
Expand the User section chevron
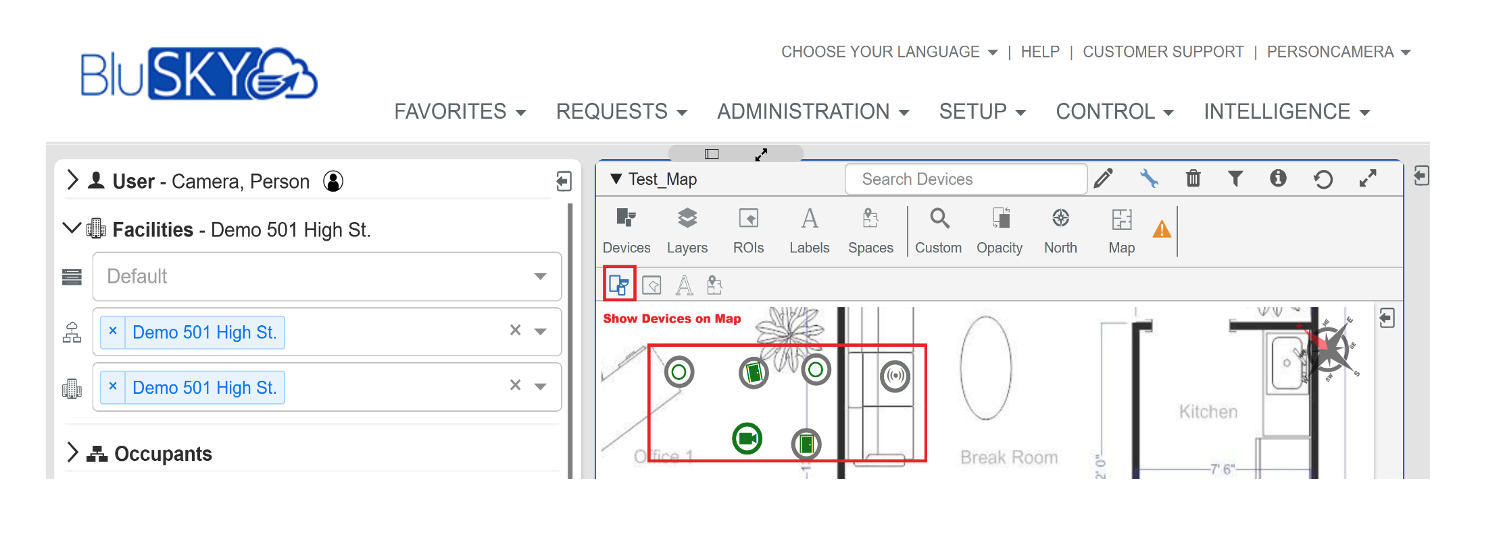[x=72, y=181]
